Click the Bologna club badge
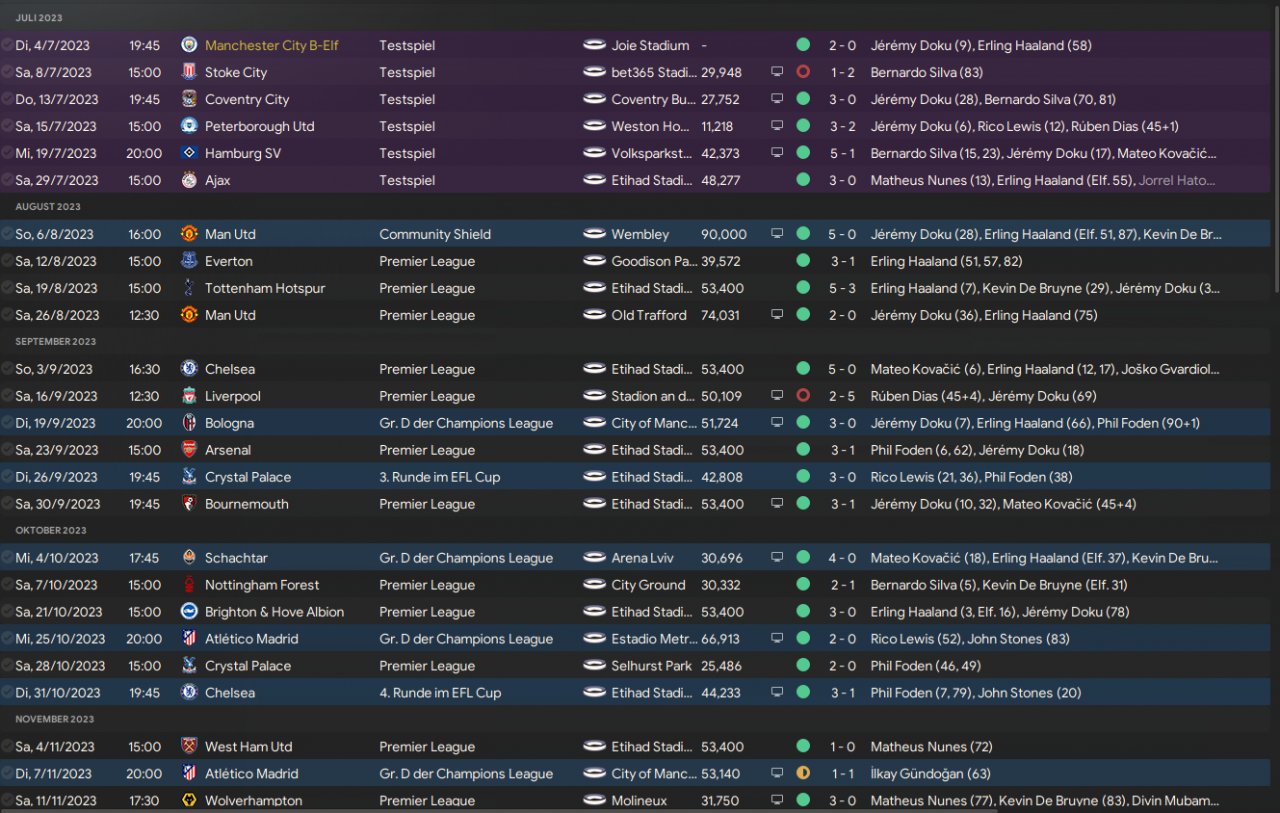The width and height of the screenshot is (1280, 813). tap(189, 423)
